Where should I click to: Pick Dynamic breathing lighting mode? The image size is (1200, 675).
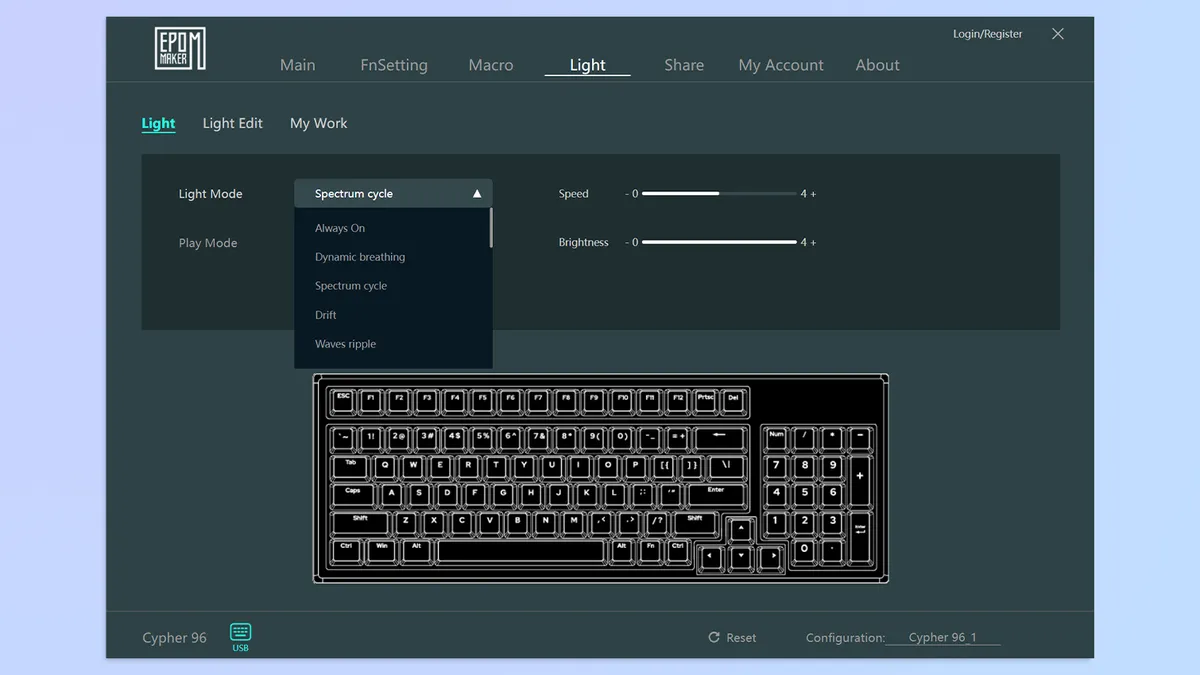[x=360, y=257]
